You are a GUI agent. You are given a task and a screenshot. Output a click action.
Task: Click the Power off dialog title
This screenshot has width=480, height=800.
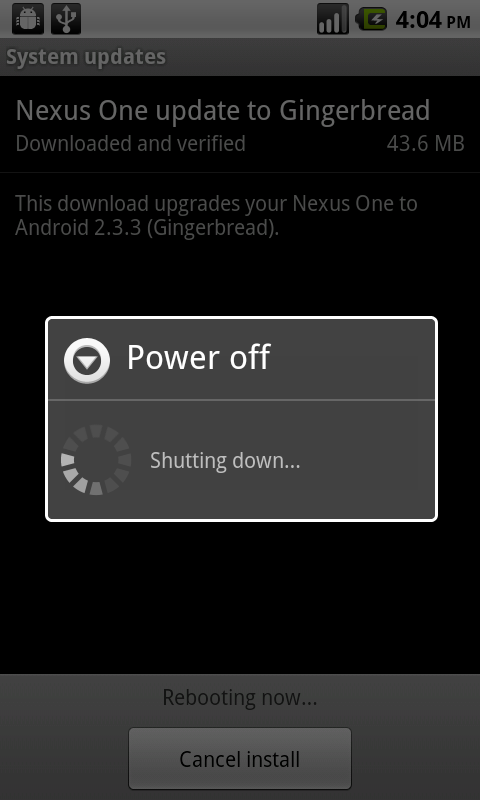[x=198, y=358]
